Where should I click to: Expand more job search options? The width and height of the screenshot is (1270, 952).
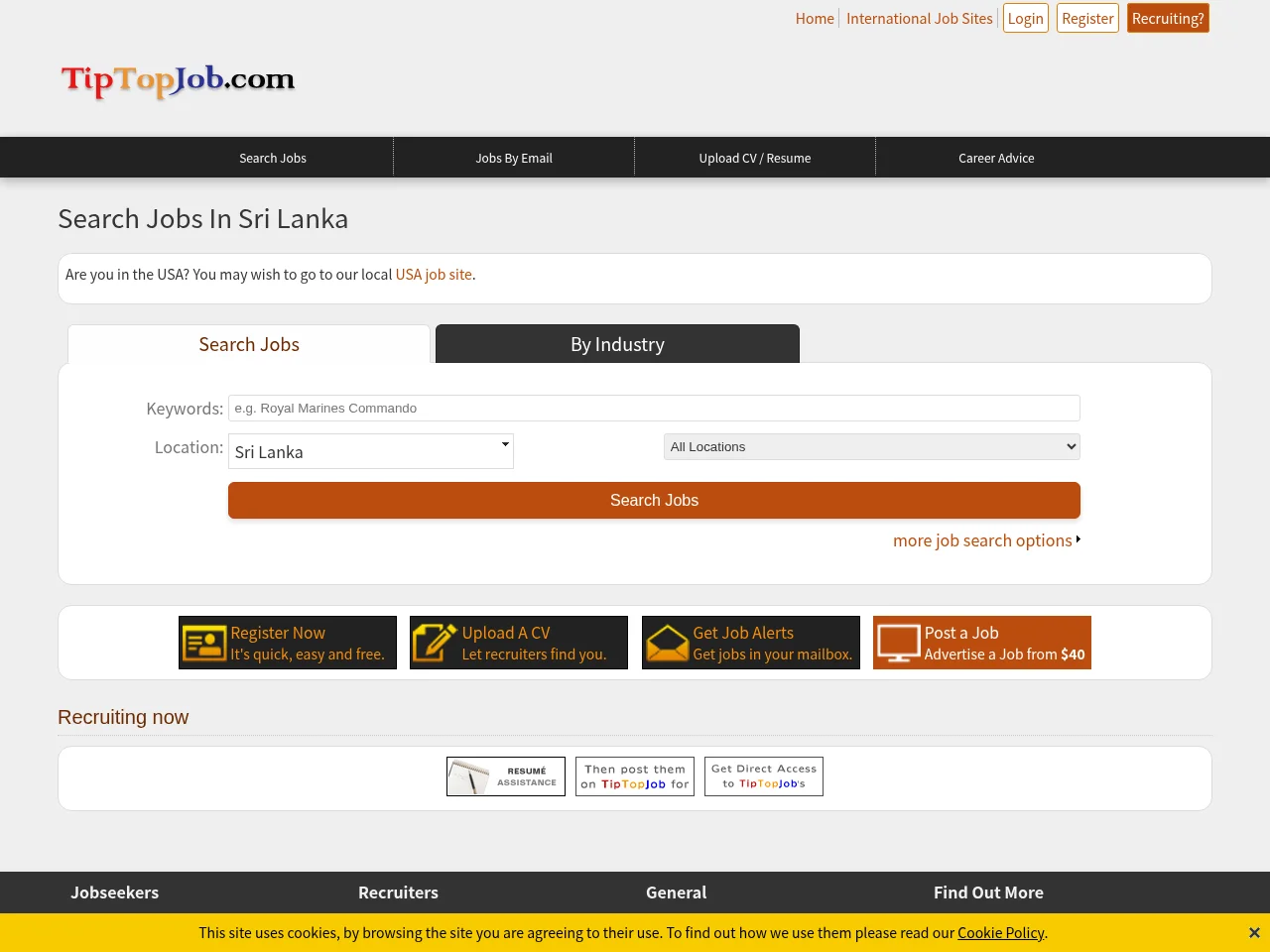coord(986,540)
